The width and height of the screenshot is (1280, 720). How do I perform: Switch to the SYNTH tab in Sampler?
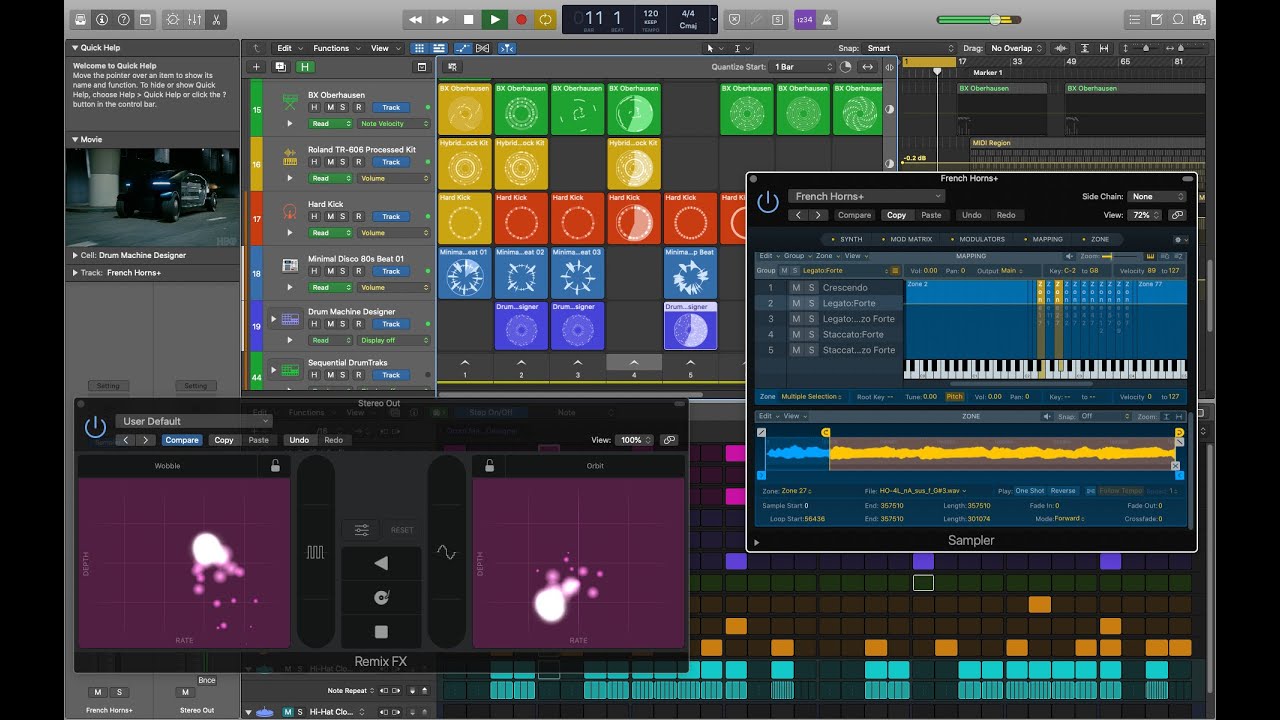[x=847, y=240]
